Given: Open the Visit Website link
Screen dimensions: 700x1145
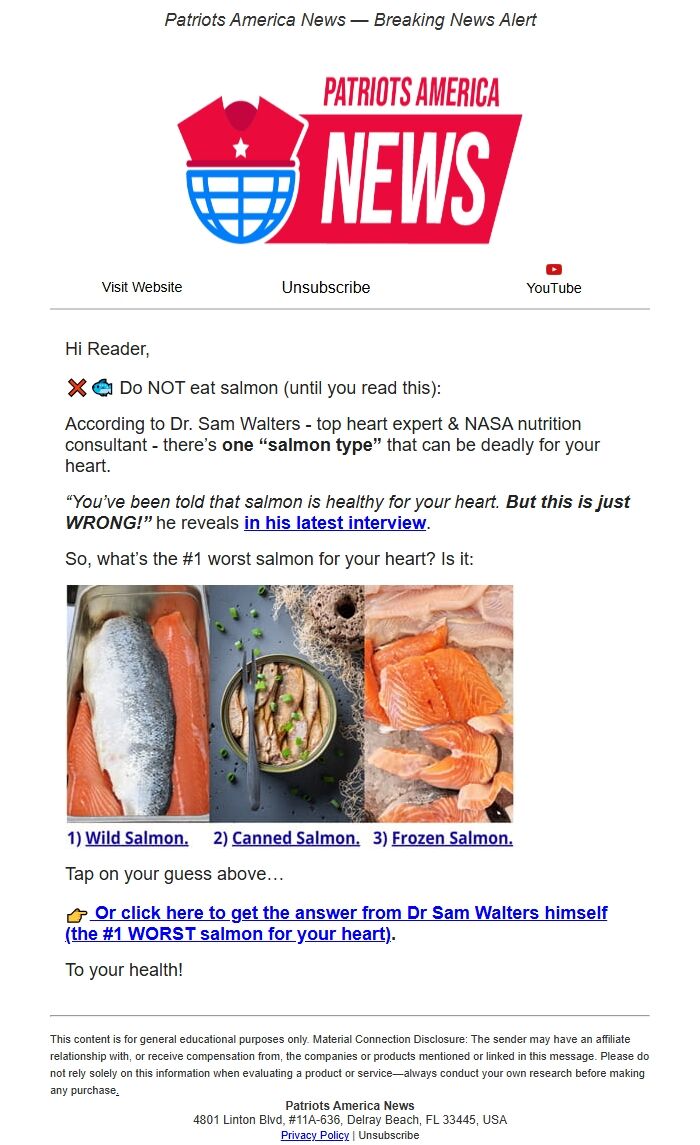Looking at the screenshot, I should tap(142, 287).
